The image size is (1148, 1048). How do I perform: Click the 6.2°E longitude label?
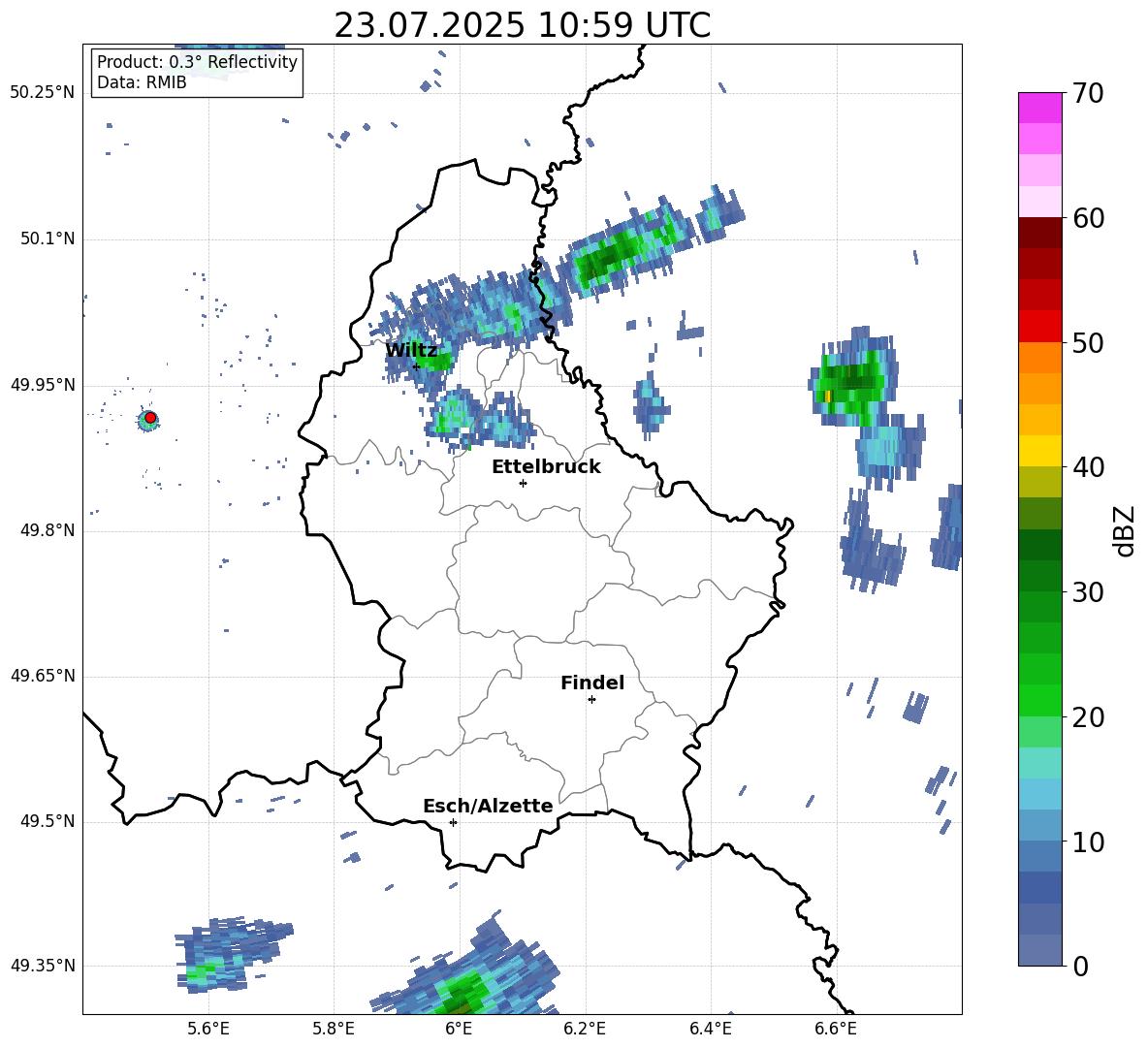pyautogui.click(x=585, y=1029)
